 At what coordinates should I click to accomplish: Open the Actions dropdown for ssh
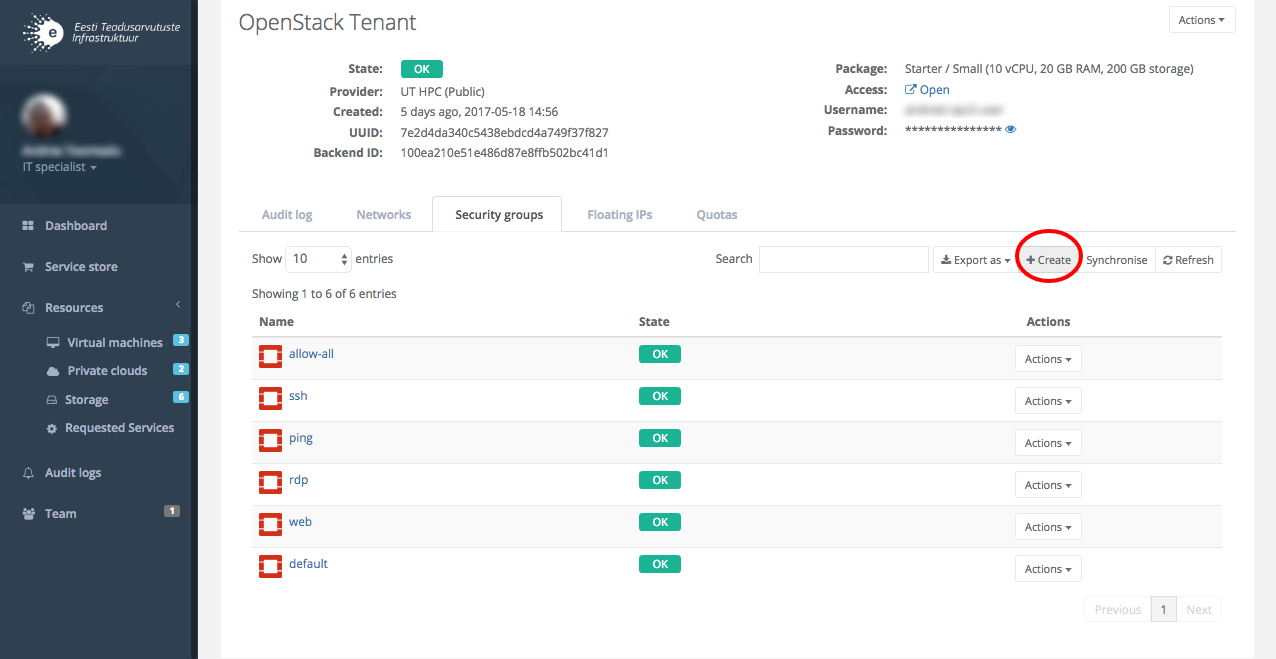pyautogui.click(x=1048, y=401)
